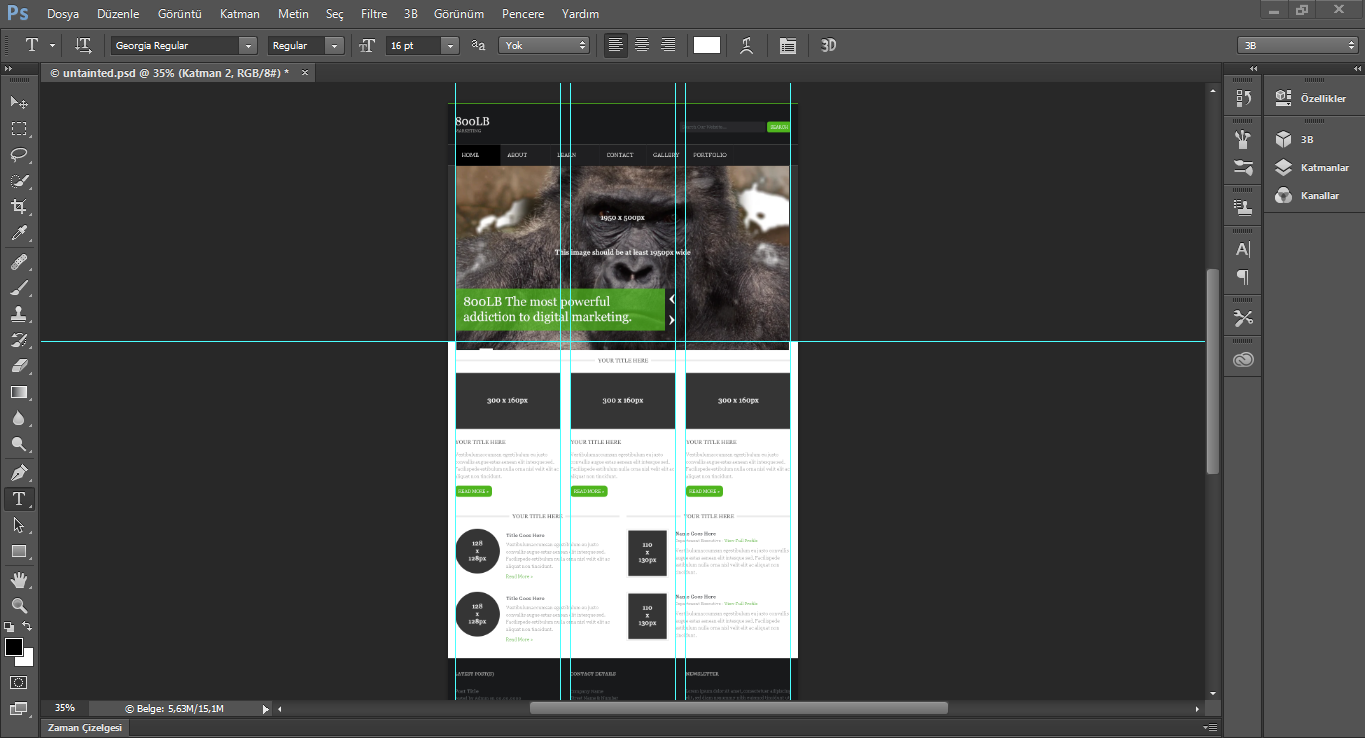The image size is (1365, 738).
Task: Open the History panel icon
Action: point(1243,98)
